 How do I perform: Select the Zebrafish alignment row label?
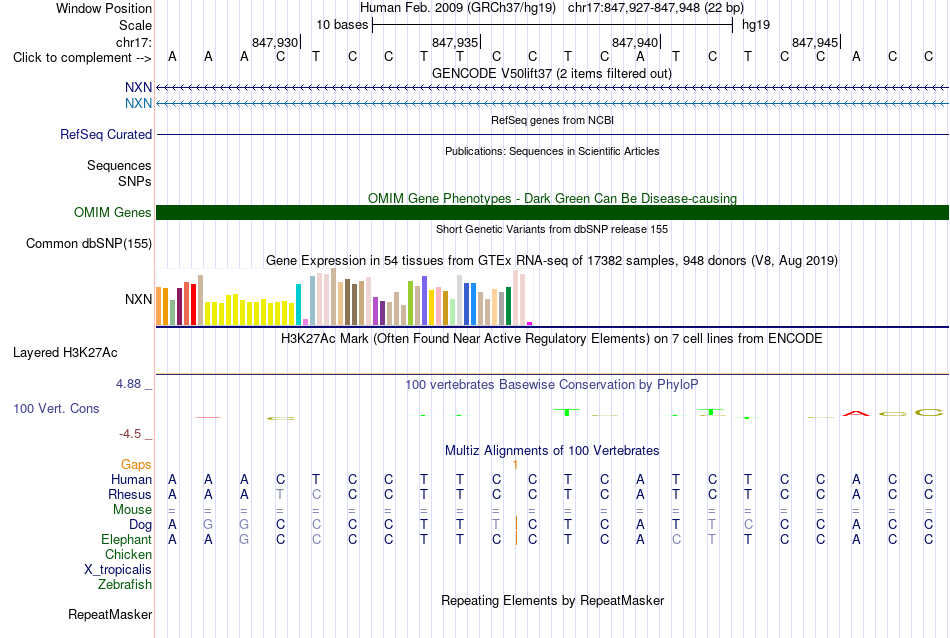pos(125,585)
